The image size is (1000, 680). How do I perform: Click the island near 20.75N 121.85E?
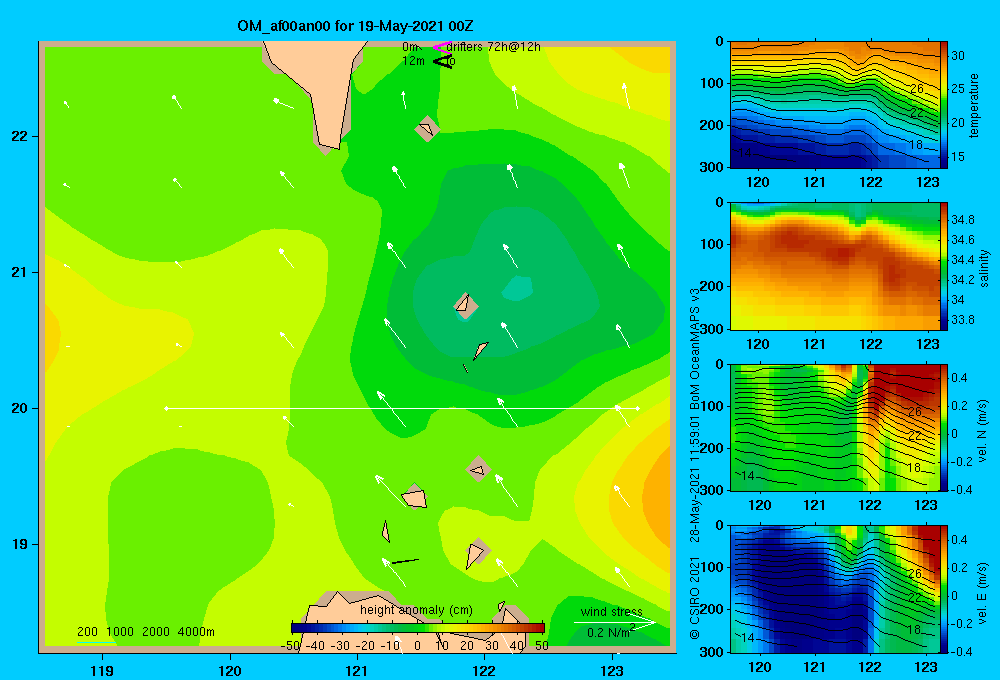pyautogui.click(x=465, y=305)
